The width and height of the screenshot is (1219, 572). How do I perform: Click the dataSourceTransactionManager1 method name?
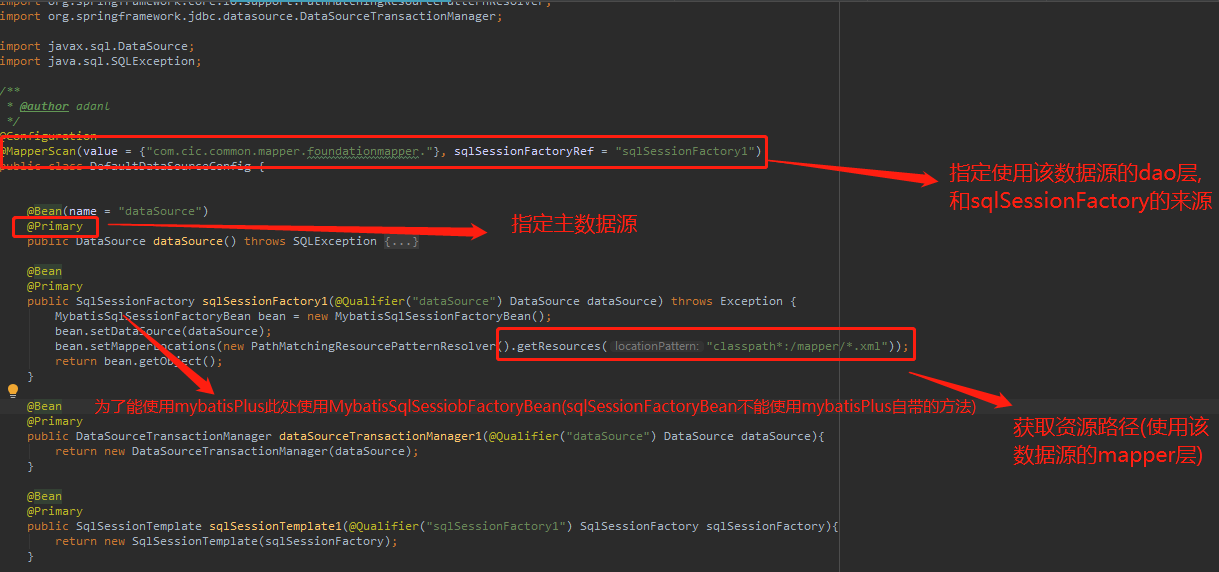click(380, 436)
